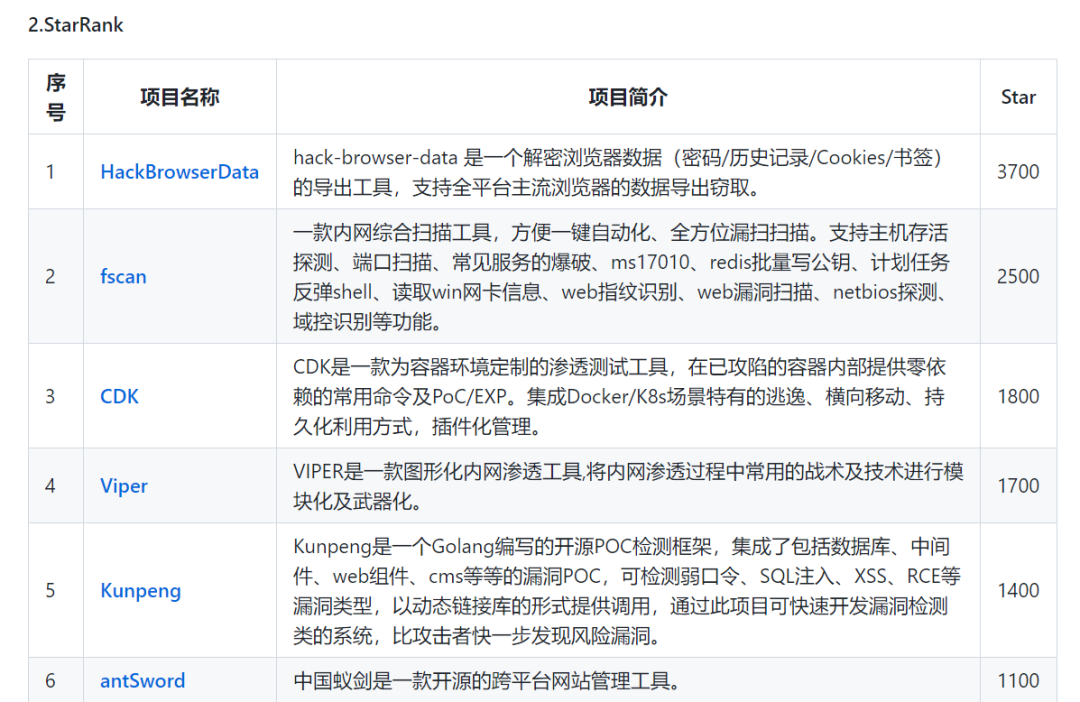Click the 中国蚁剑 description text
This screenshot has width=1080, height=702.
tap(488, 681)
